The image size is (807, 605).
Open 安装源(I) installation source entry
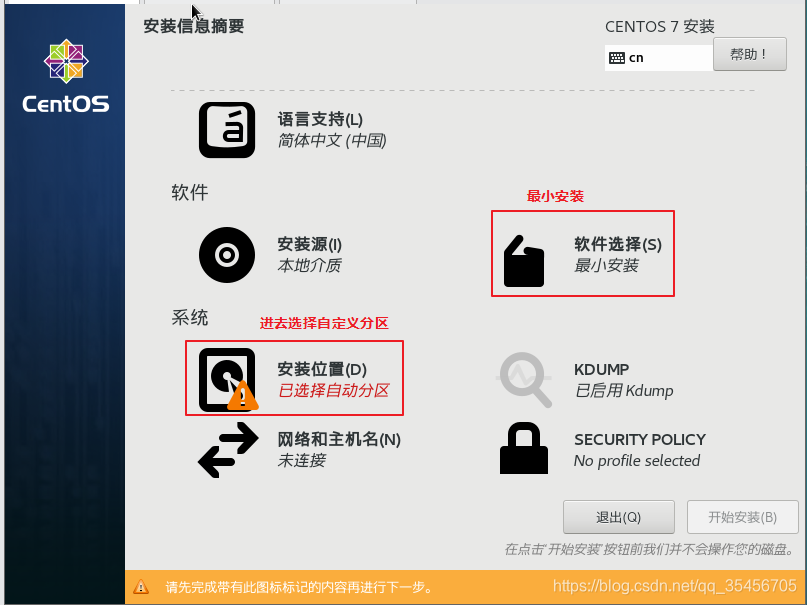pyautogui.click(x=309, y=255)
